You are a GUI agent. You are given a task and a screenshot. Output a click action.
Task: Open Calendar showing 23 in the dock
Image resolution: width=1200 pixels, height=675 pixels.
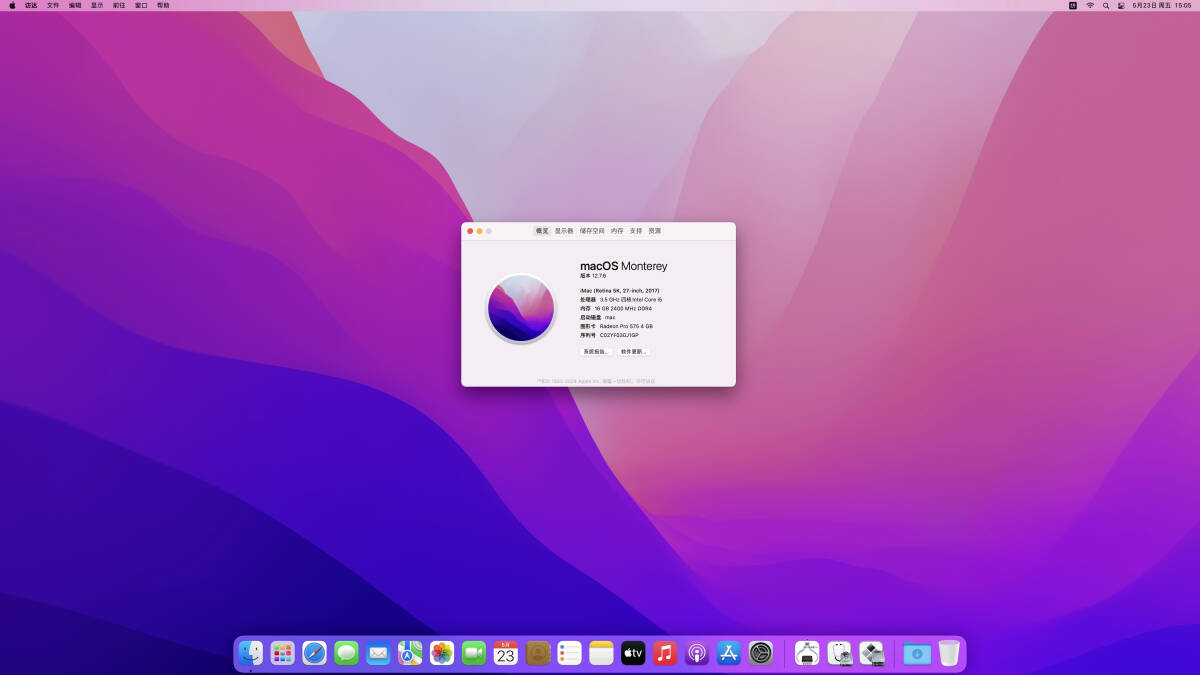(x=506, y=653)
